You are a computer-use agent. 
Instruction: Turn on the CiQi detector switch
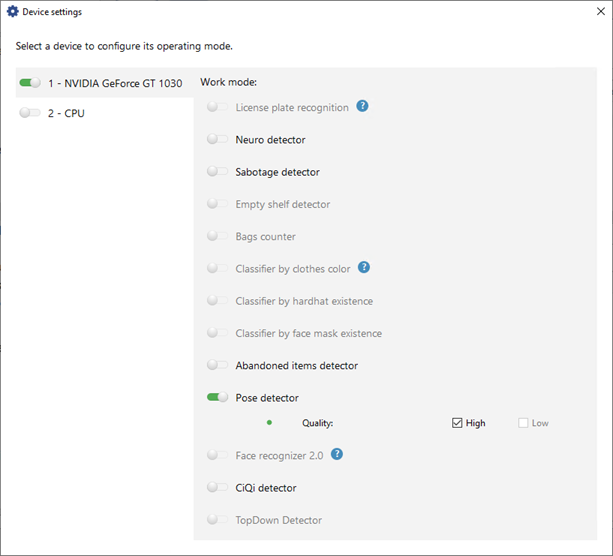pyautogui.click(x=217, y=488)
